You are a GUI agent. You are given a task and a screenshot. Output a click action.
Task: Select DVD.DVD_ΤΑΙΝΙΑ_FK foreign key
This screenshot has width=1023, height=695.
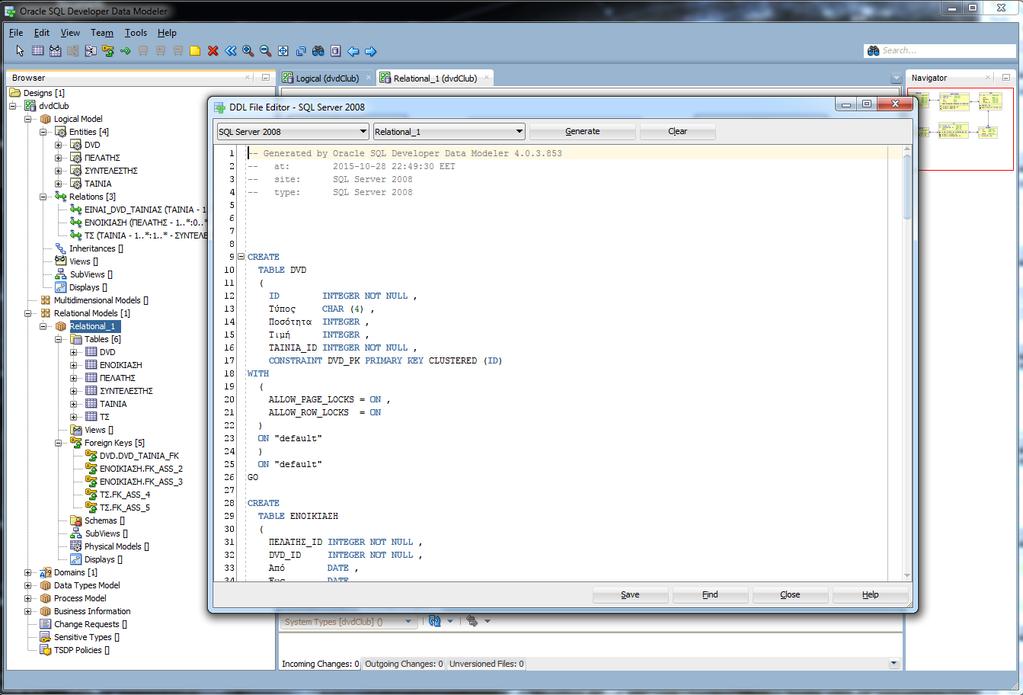point(139,456)
